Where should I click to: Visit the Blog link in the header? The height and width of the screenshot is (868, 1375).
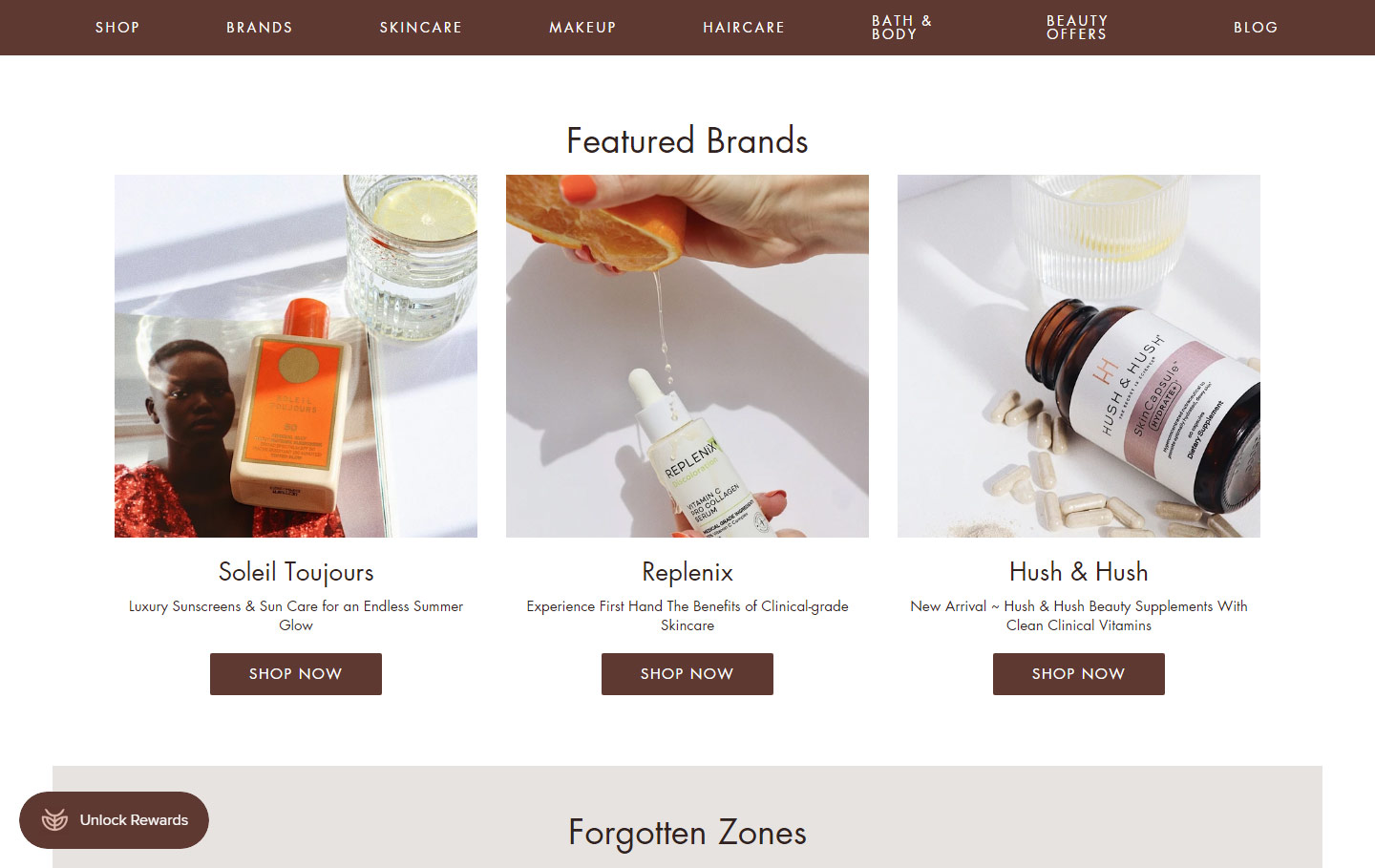pos(1256,28)
